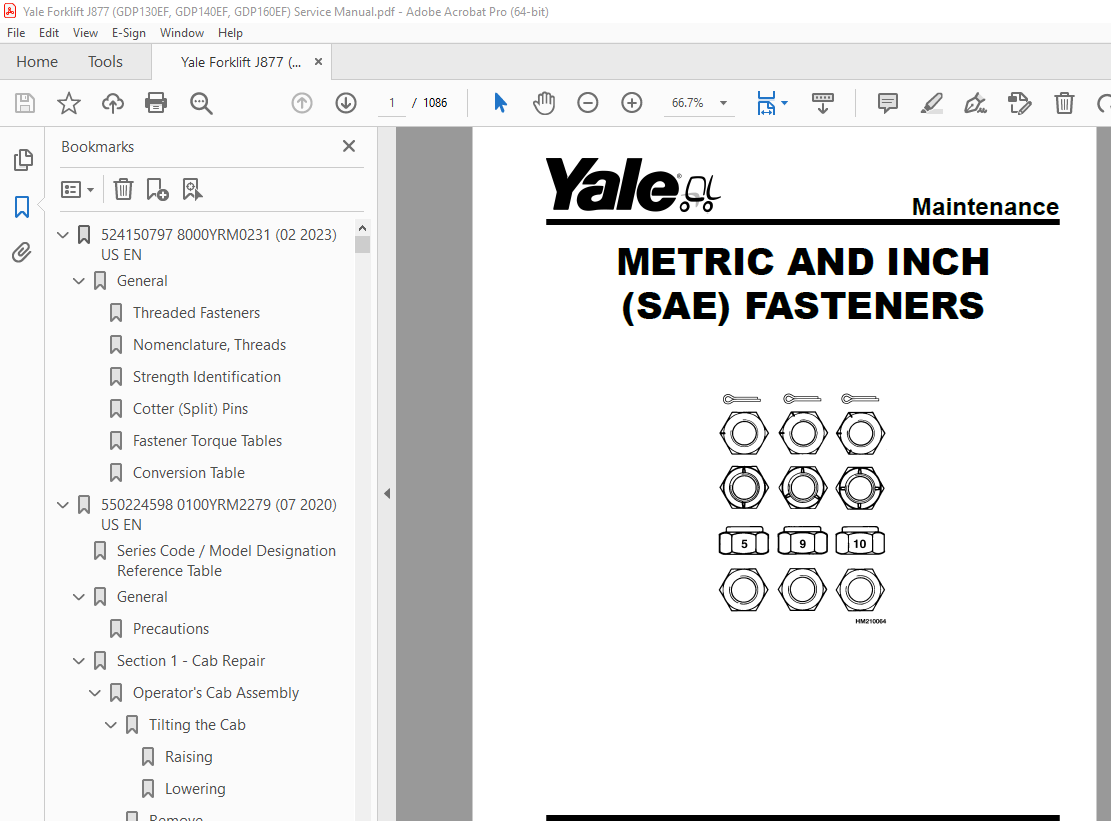Screen dimensions: 1111x821
Task: Open the Window menu
Action: (181, 33)
